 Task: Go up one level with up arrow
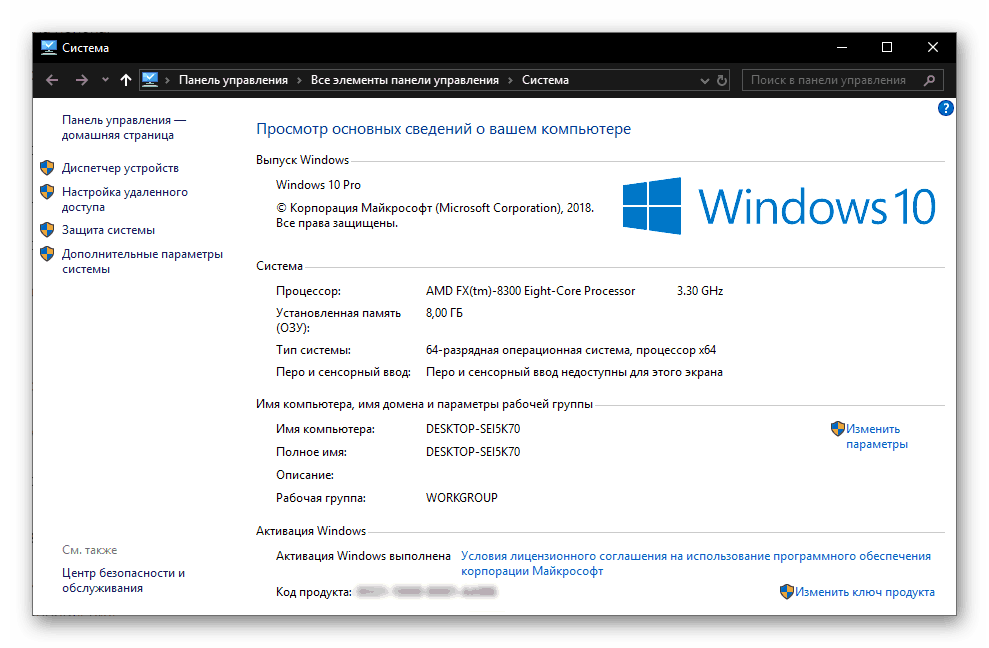(x=126, y=80)
